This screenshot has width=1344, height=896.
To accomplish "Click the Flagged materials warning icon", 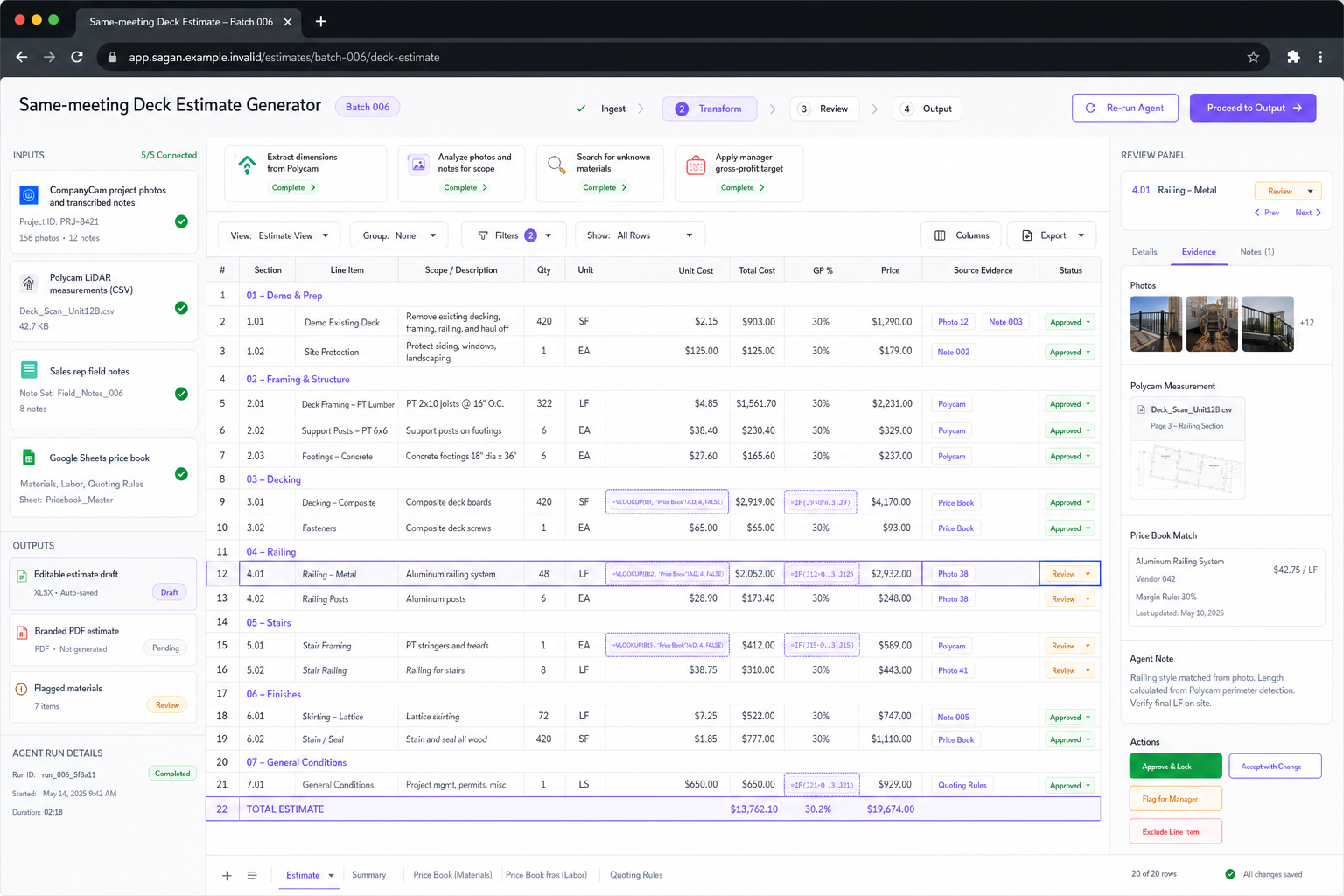I will click(x=22, y=689).
